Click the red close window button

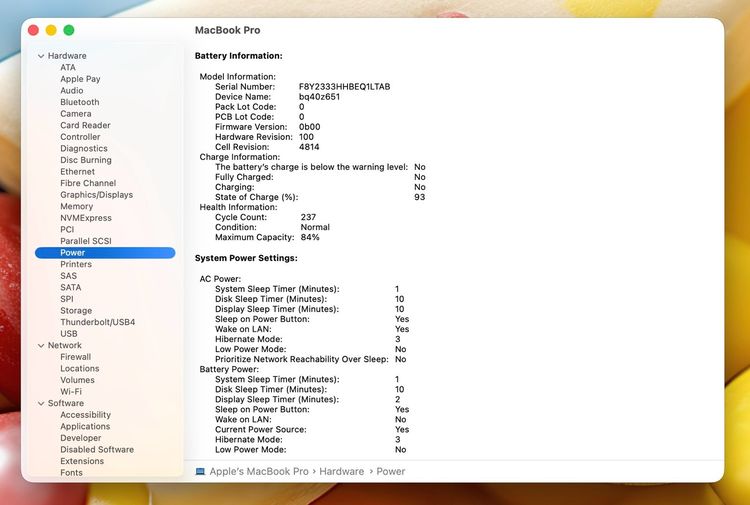click(x=33, y=30)
